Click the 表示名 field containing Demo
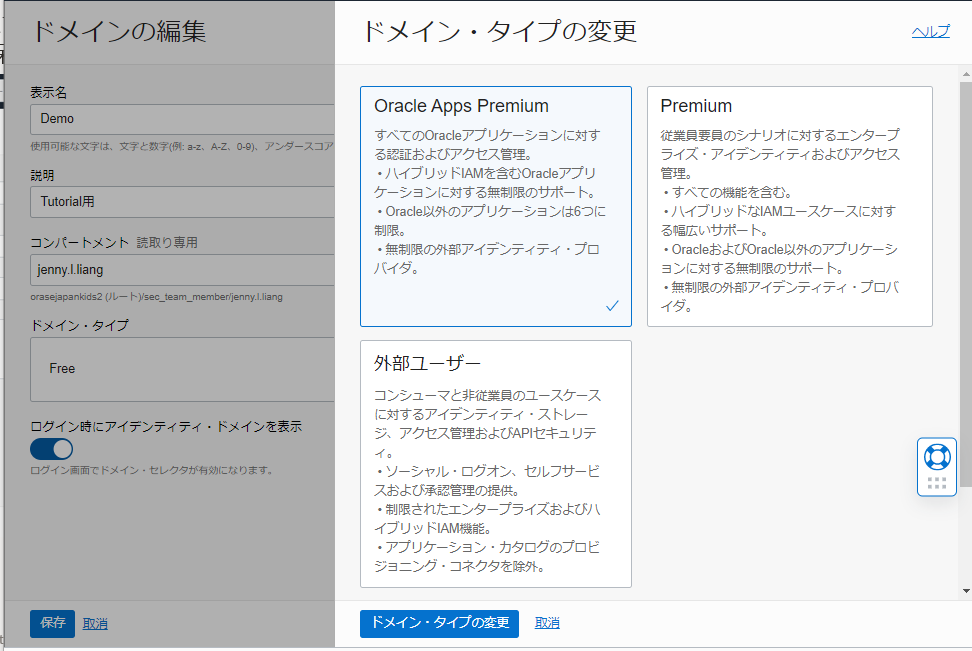Image resolution: width=972 pixels, height=651 pixels. 182,119
